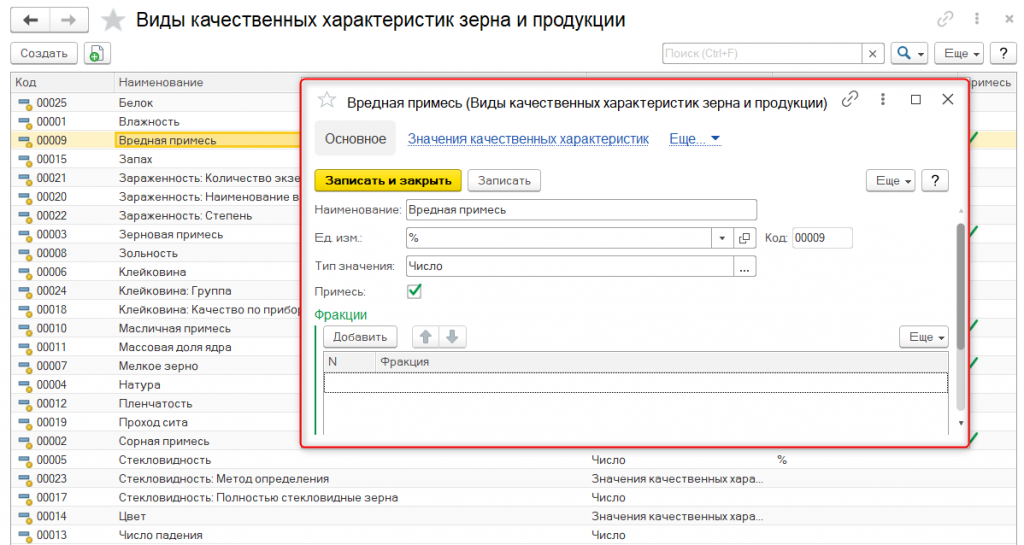Star the Вредная примесь dialog as favorite
Viewport: 1024px width, 545px height.
326,100
